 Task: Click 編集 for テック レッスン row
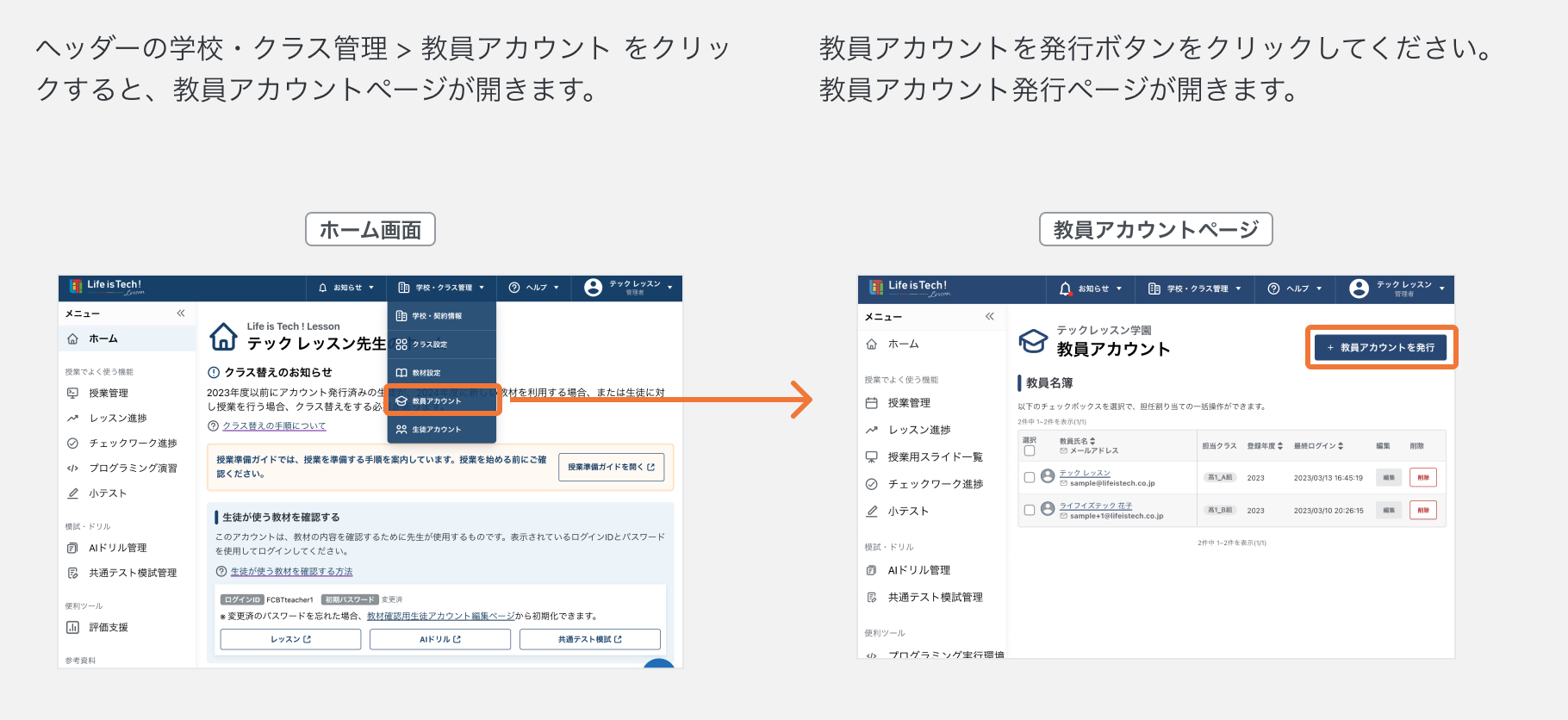tap(1389, 477)
